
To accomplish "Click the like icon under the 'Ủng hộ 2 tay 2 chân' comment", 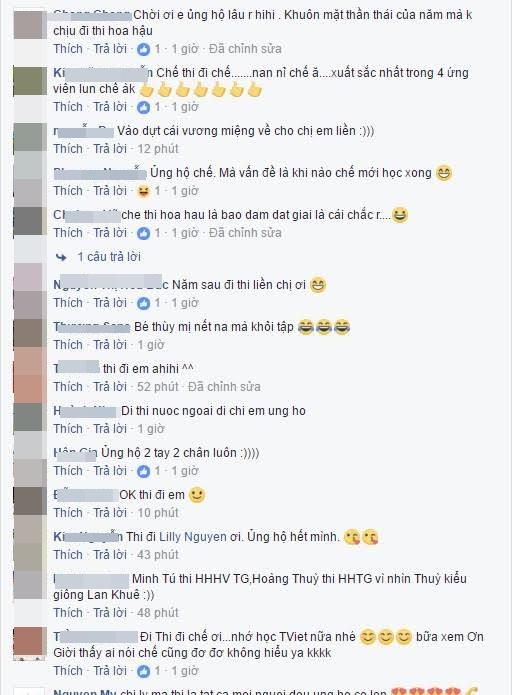I will 143,471.
